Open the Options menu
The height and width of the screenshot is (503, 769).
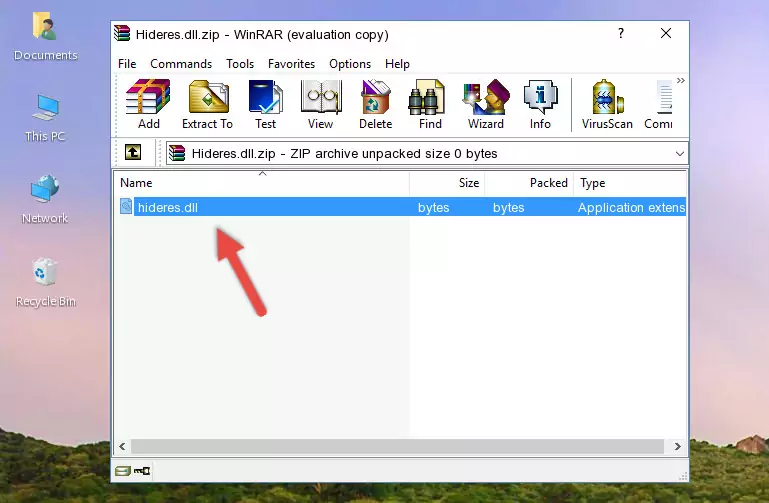[350, 64]
